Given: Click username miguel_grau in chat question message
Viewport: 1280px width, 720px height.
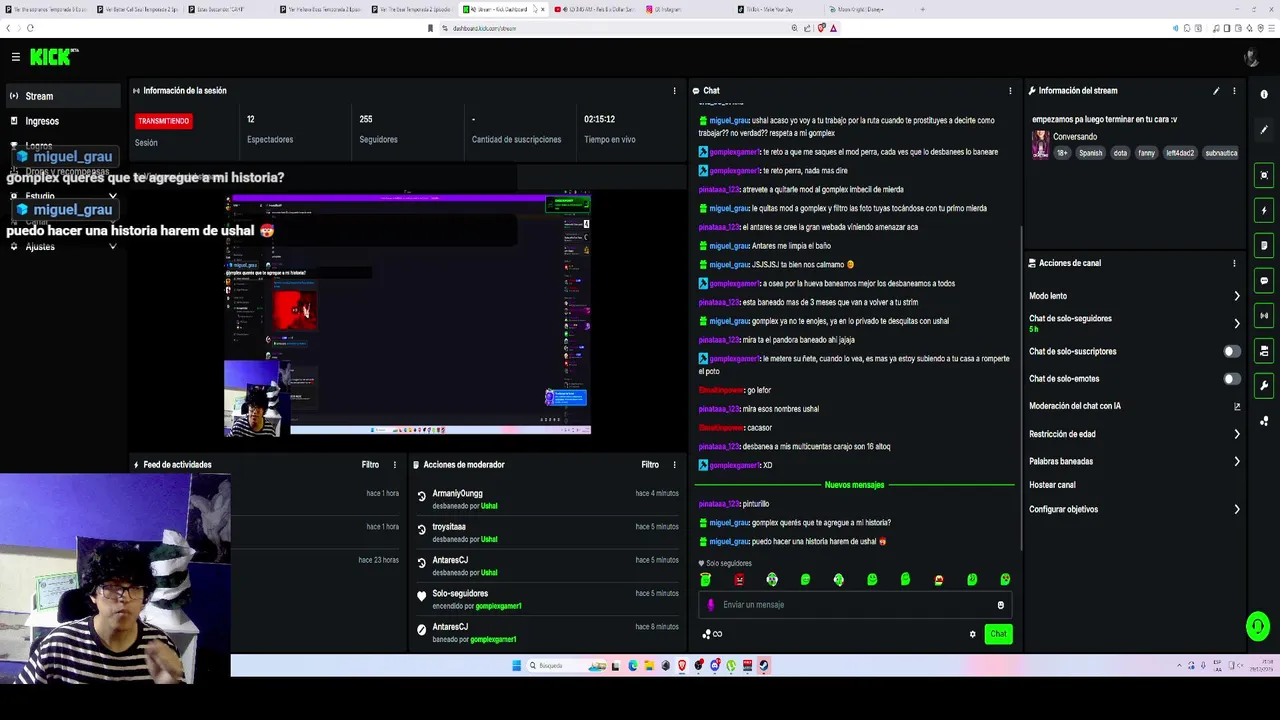Looking at the screenshot, I should pyautogui.click(x=729, y=523).
